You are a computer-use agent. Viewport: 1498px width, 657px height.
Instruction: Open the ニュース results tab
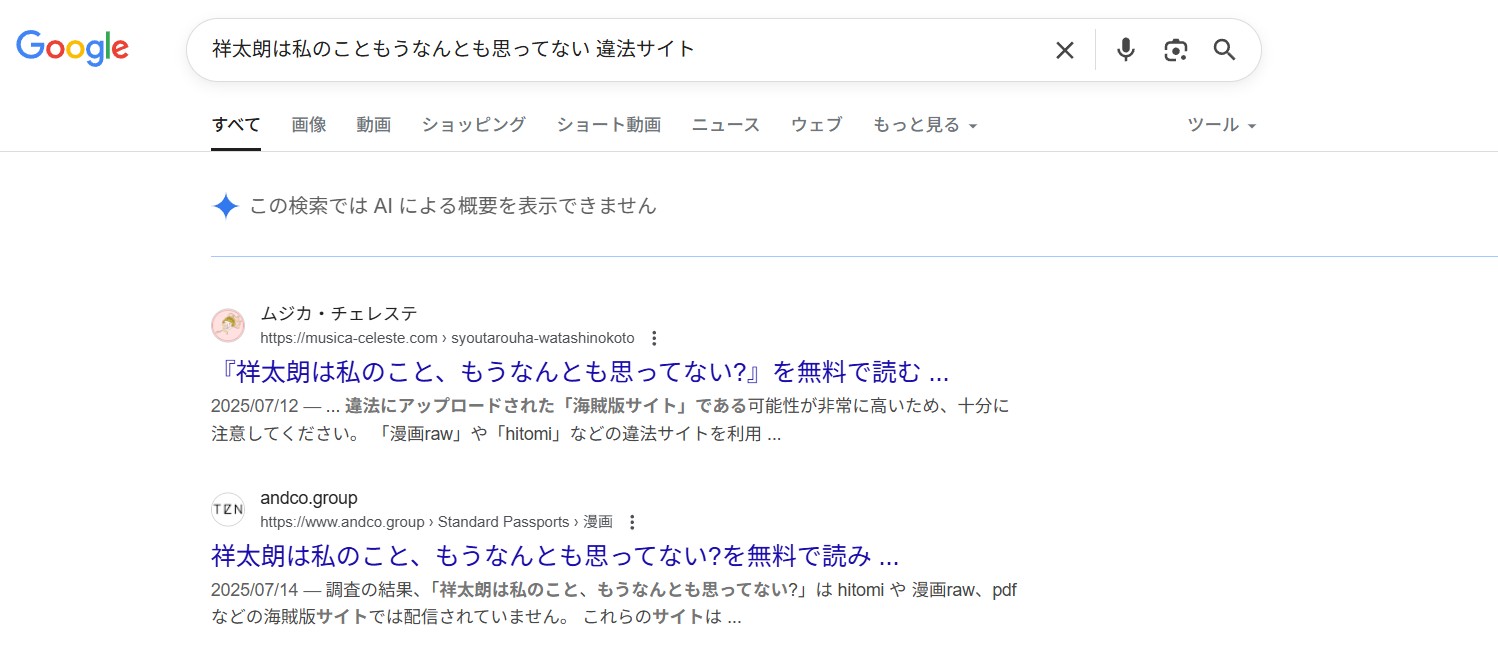(726, 124)
